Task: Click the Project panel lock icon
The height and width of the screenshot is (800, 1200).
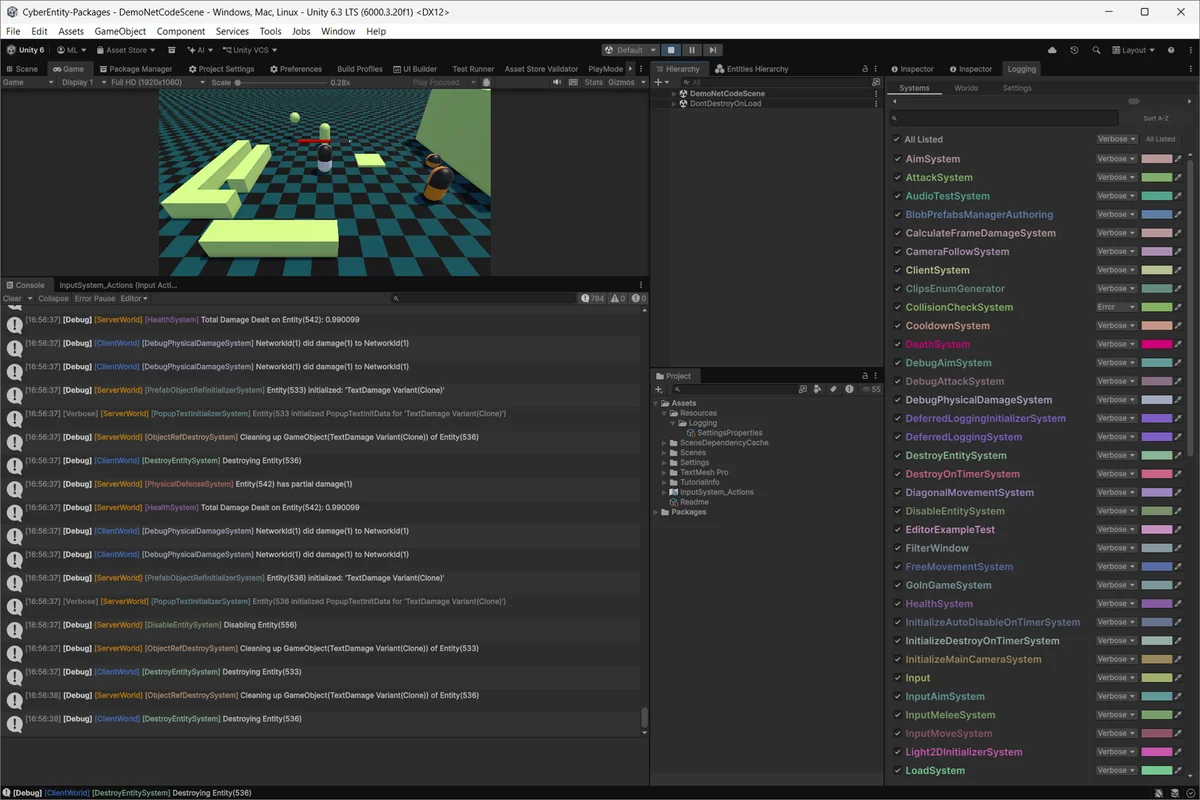Action: click(865, 376)
